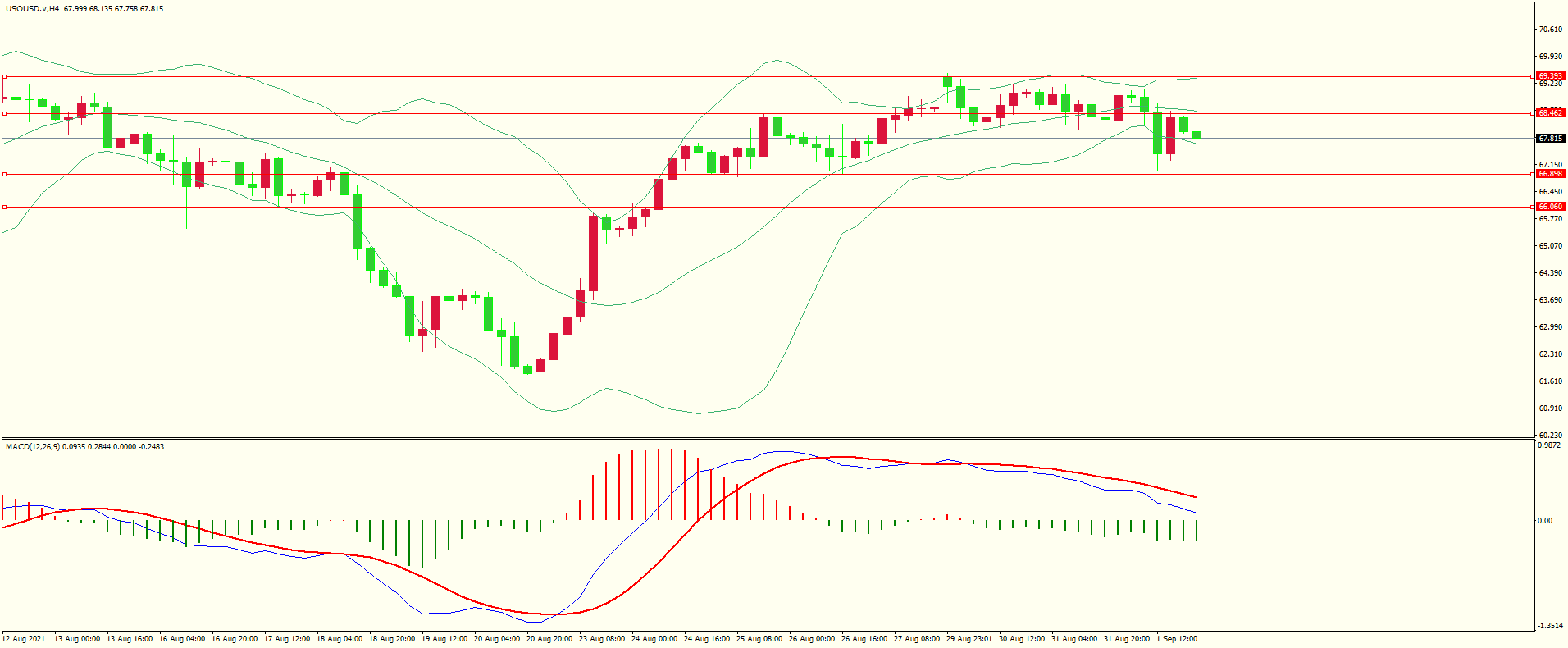This screenshot has height=648, width=1568.
Task: Click the MACD zero level 0.00 label
Action: click(1545, 521)
